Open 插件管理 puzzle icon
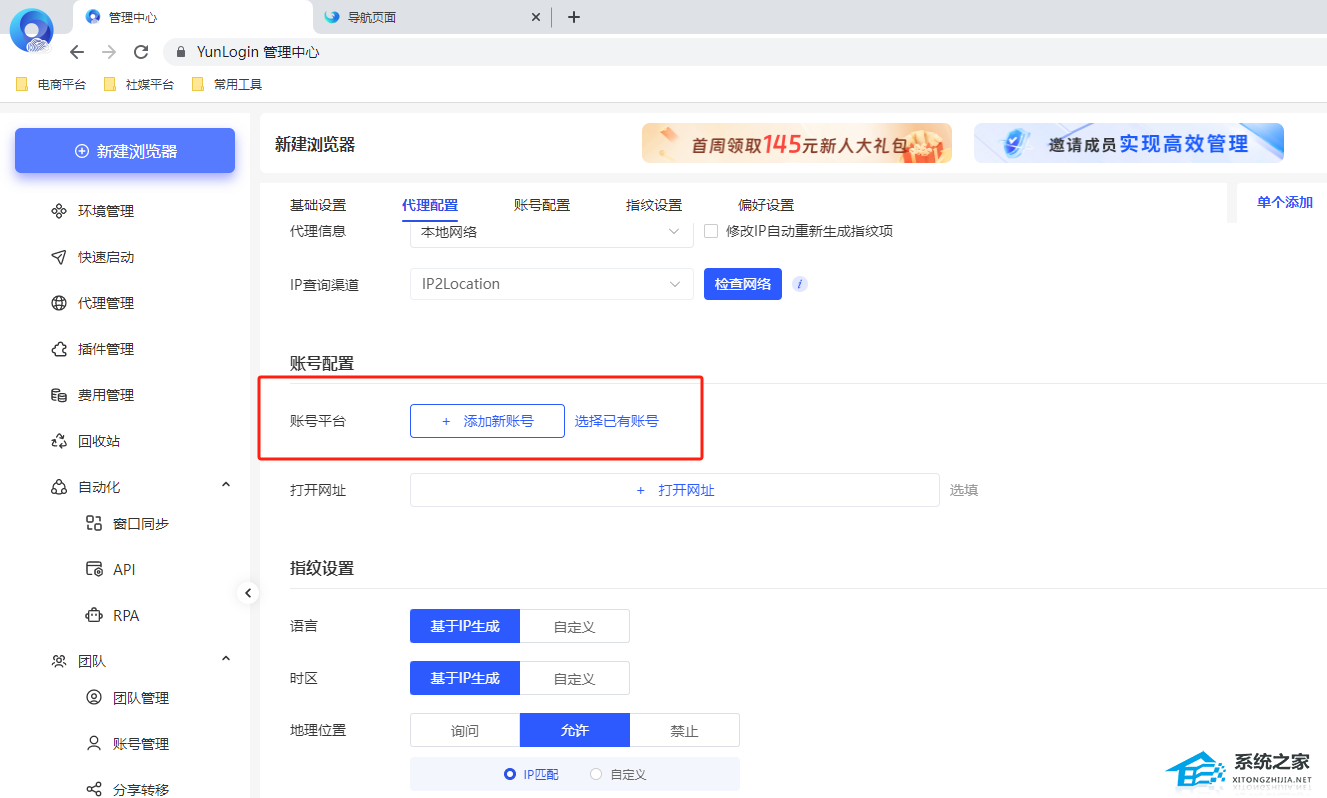Image resolution: width=1327 pixels, height=798 pixels. click(x=59, y=349)
